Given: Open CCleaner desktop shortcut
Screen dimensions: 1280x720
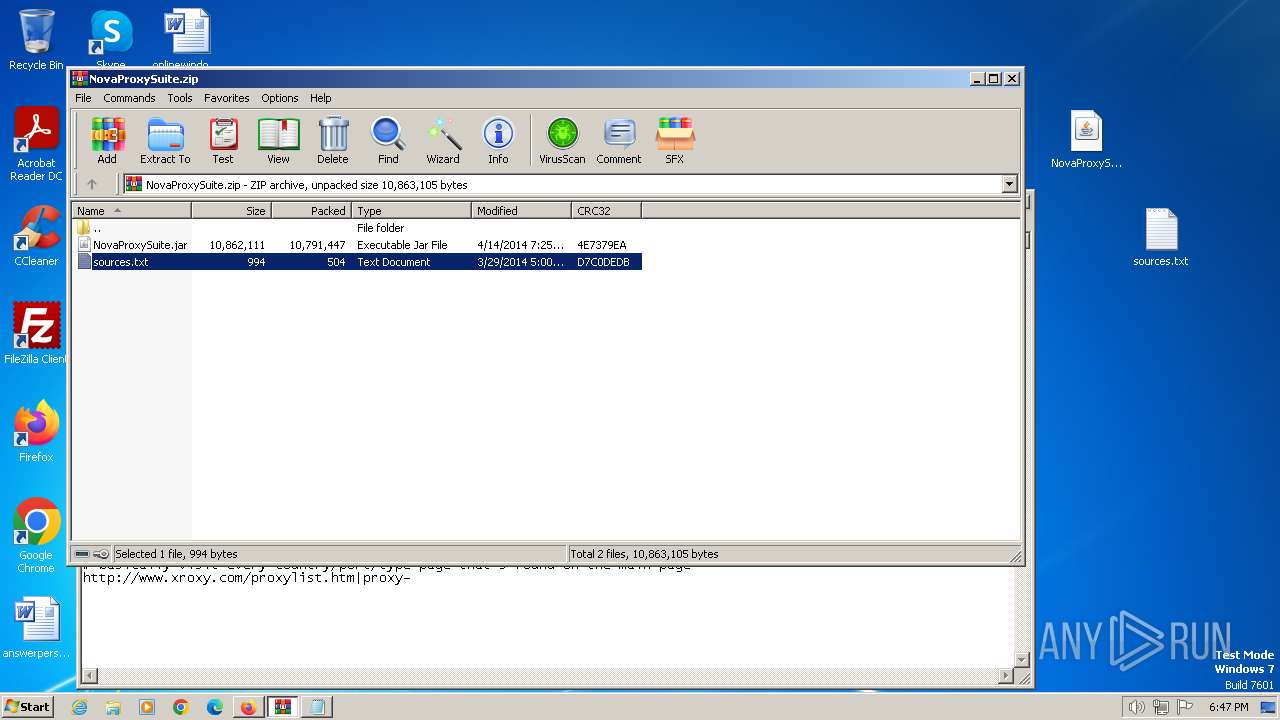Looking at the screenshot, I should click(x=36, y=236).
